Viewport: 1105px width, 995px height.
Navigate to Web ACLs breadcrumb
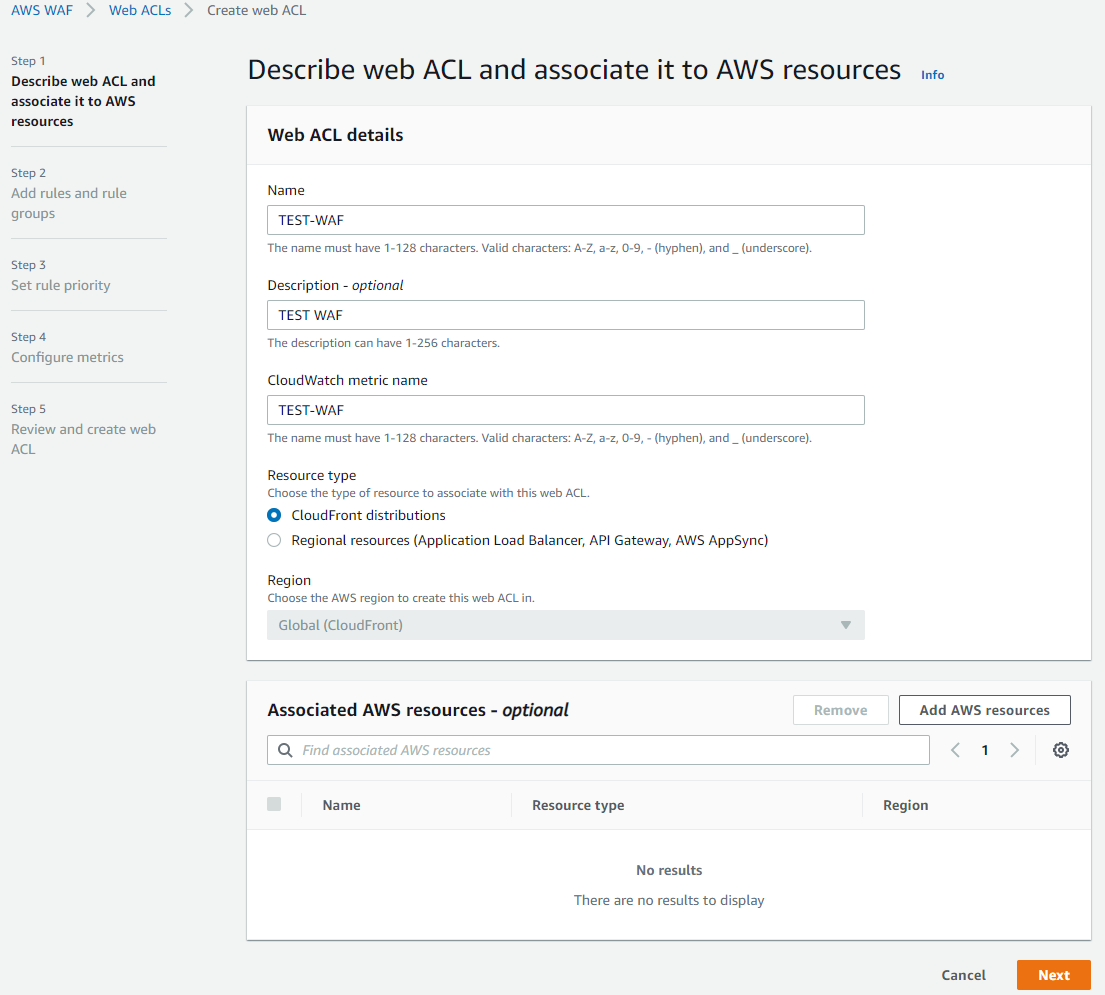point(139,10)
